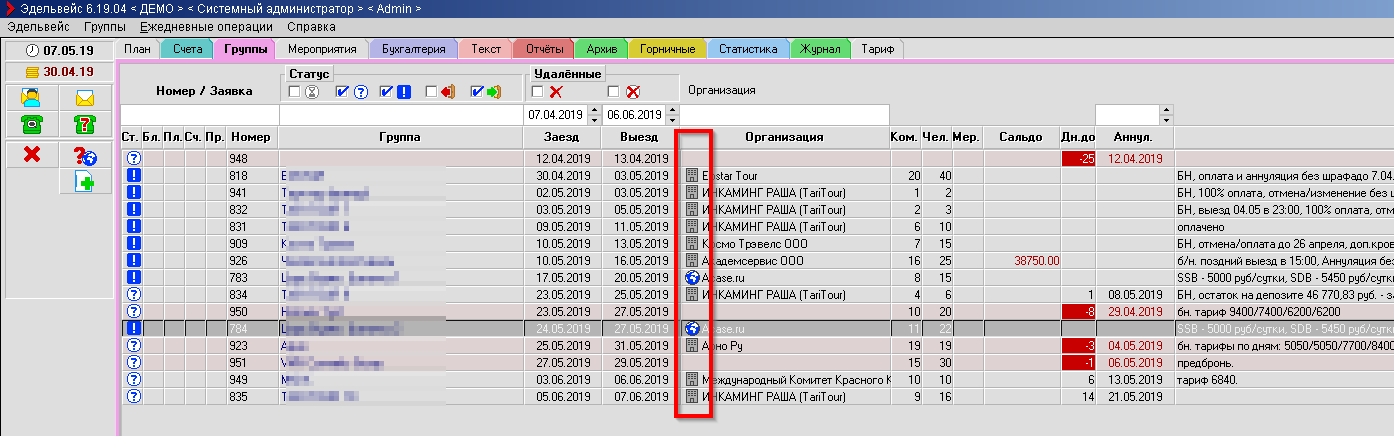Click the guest person icon in left panel
Screen dimensions: 1394x436
(31, 98)
